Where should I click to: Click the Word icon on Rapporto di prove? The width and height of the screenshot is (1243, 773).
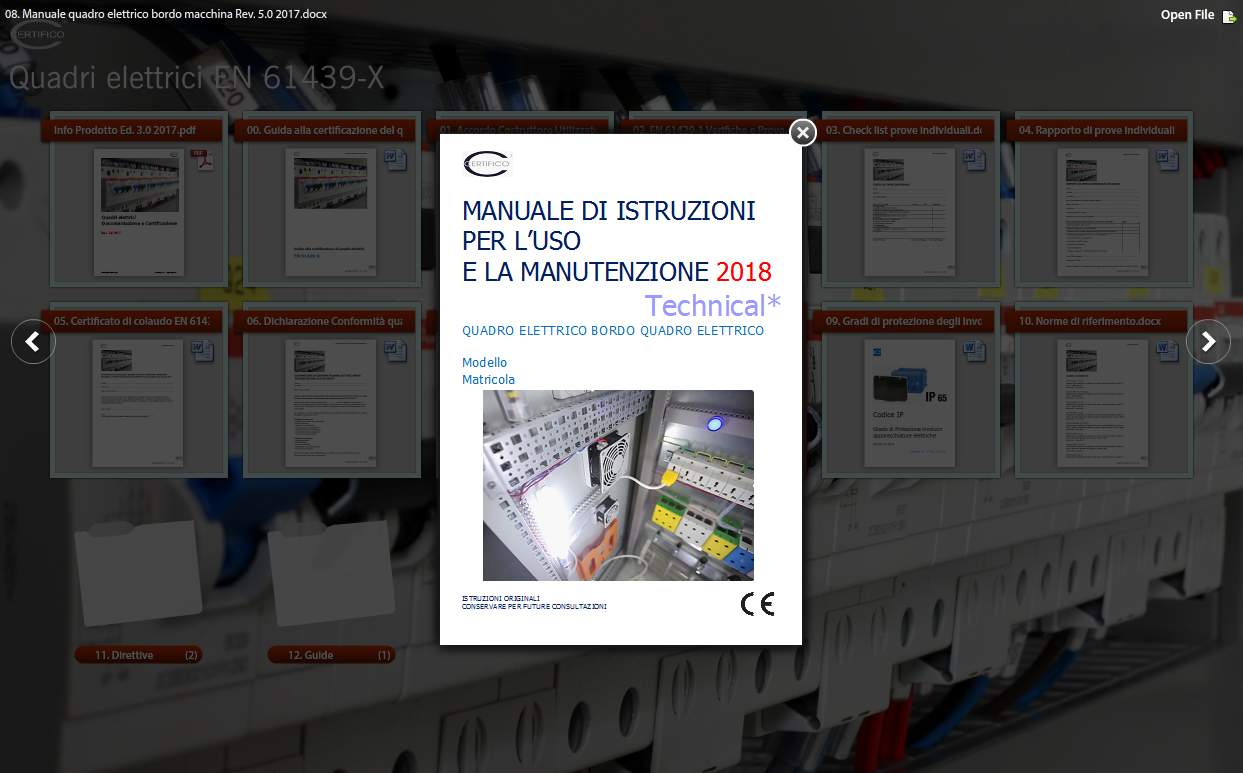click(1166, 160)
